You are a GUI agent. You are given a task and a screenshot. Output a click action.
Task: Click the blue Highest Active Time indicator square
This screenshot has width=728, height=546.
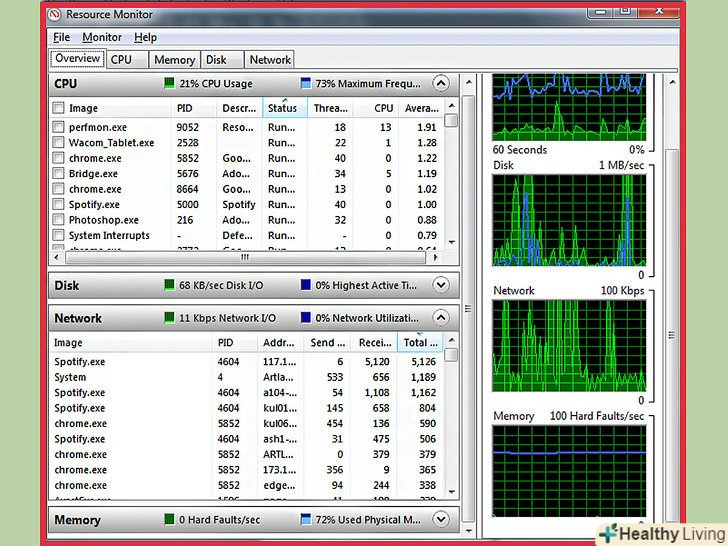(306, 285)
